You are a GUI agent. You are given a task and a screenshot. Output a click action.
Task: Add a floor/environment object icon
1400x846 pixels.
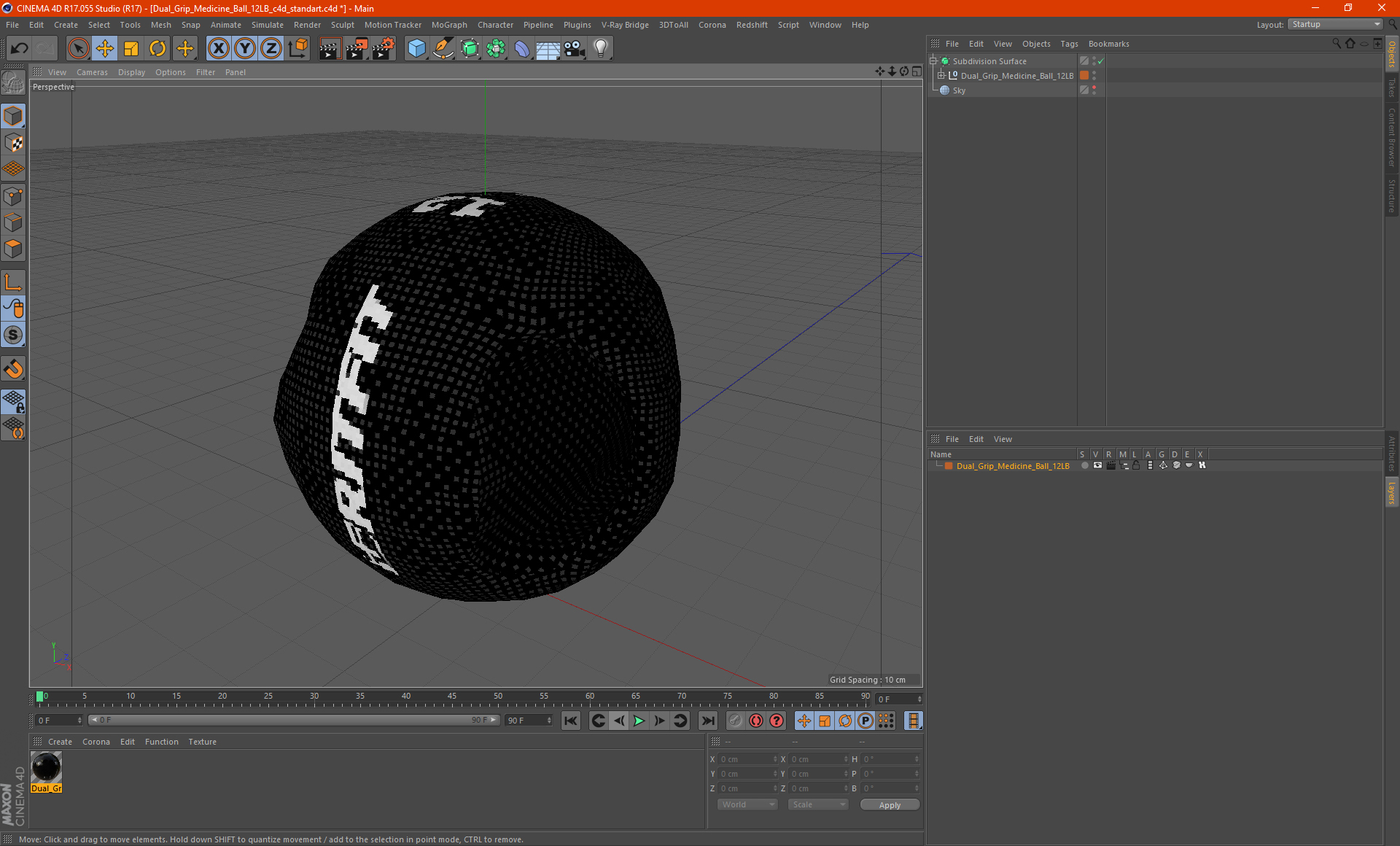coord(548,49)
